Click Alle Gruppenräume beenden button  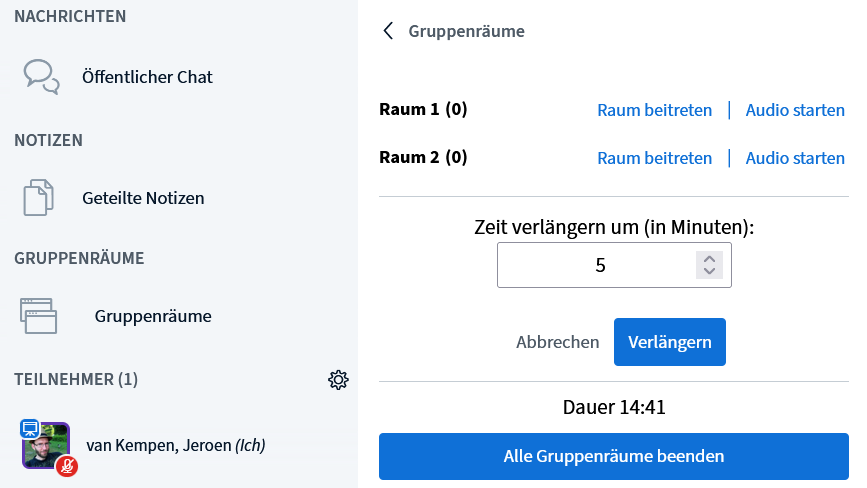[x=613, y=456]
